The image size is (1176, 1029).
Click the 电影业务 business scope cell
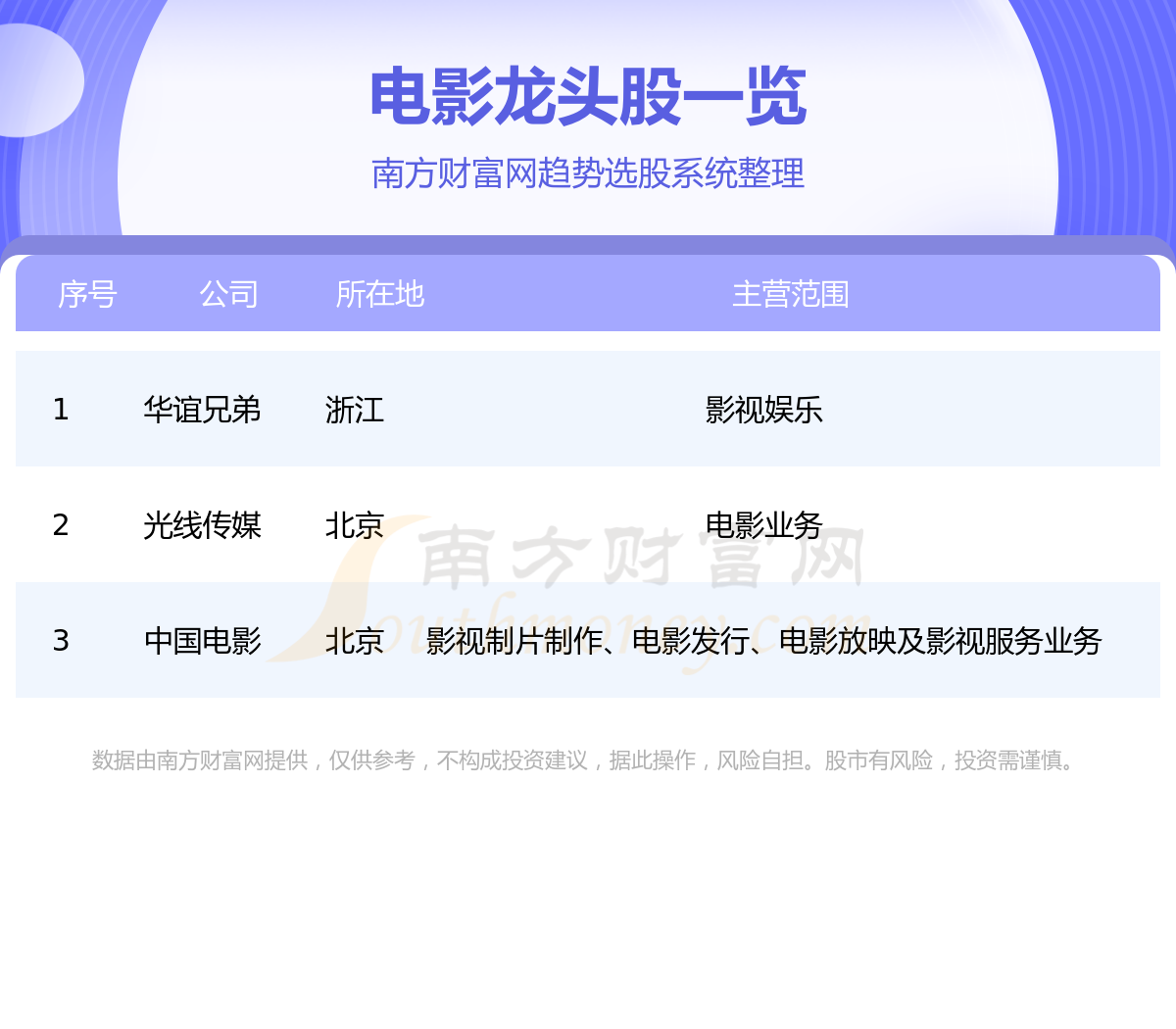click(763, 524)
